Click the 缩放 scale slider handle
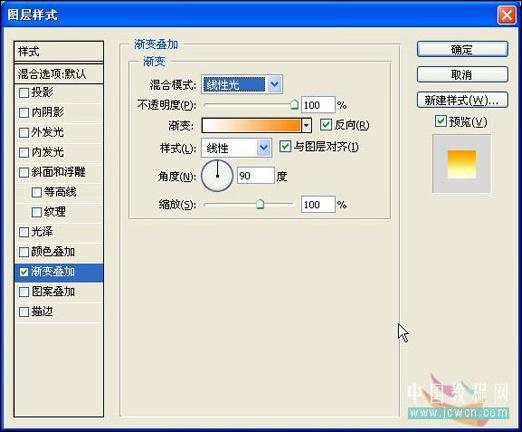 260,204
